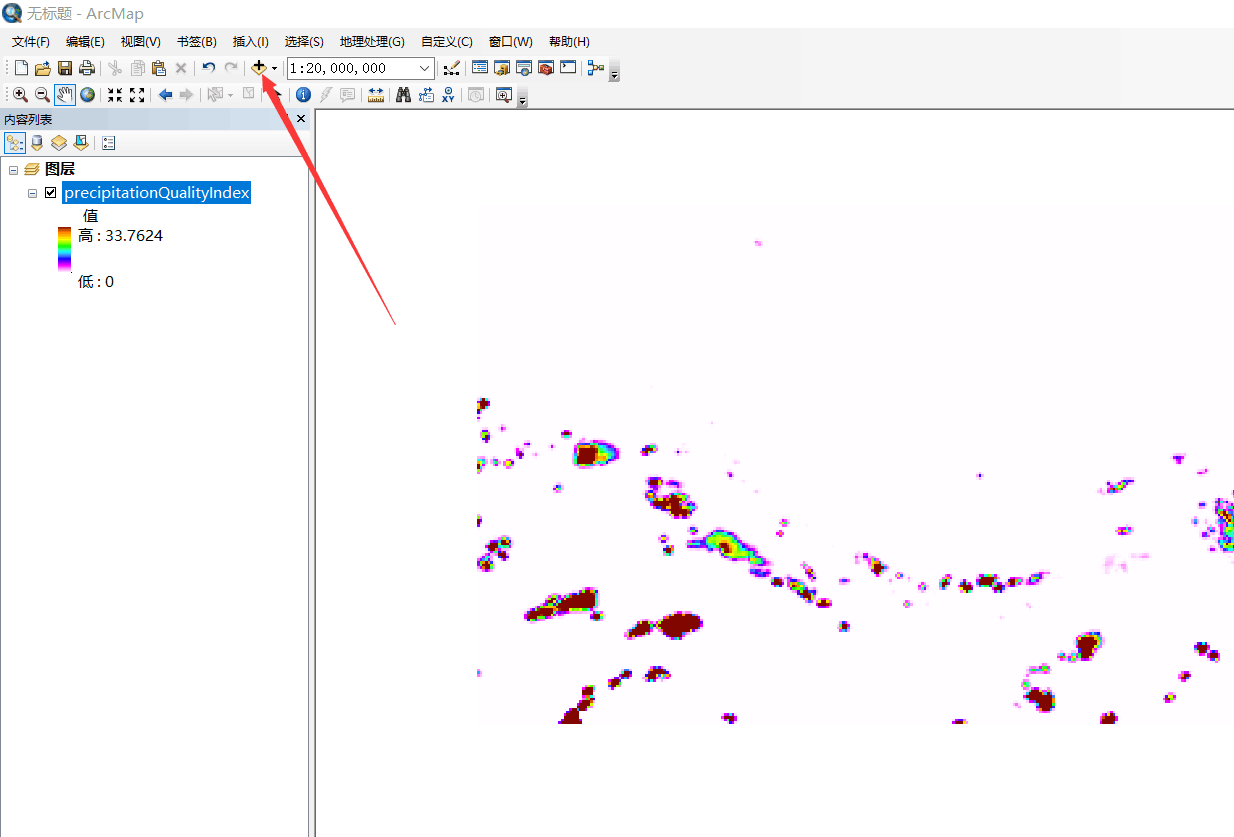Viewport: 1234px width, 837px height.
Task: Expand Standard toolbar options
Action: [614, 72]
